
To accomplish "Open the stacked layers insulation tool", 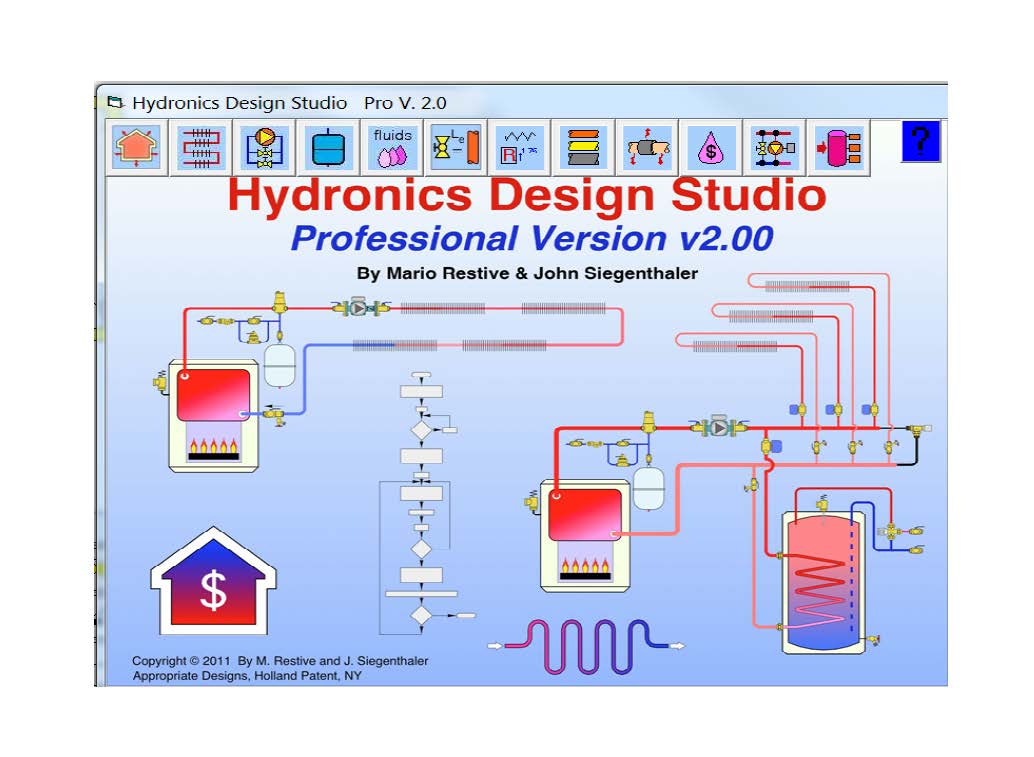I will [x=583, y=148].
